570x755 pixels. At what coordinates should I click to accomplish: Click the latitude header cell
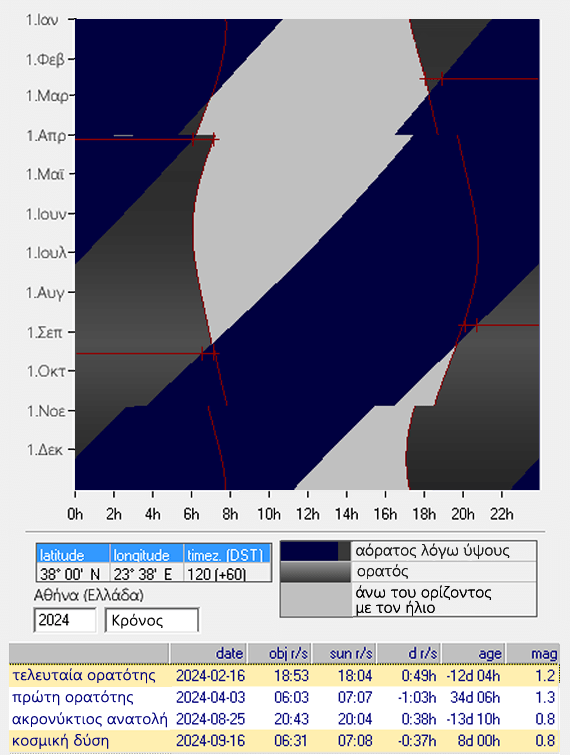(x=73, y=554)
